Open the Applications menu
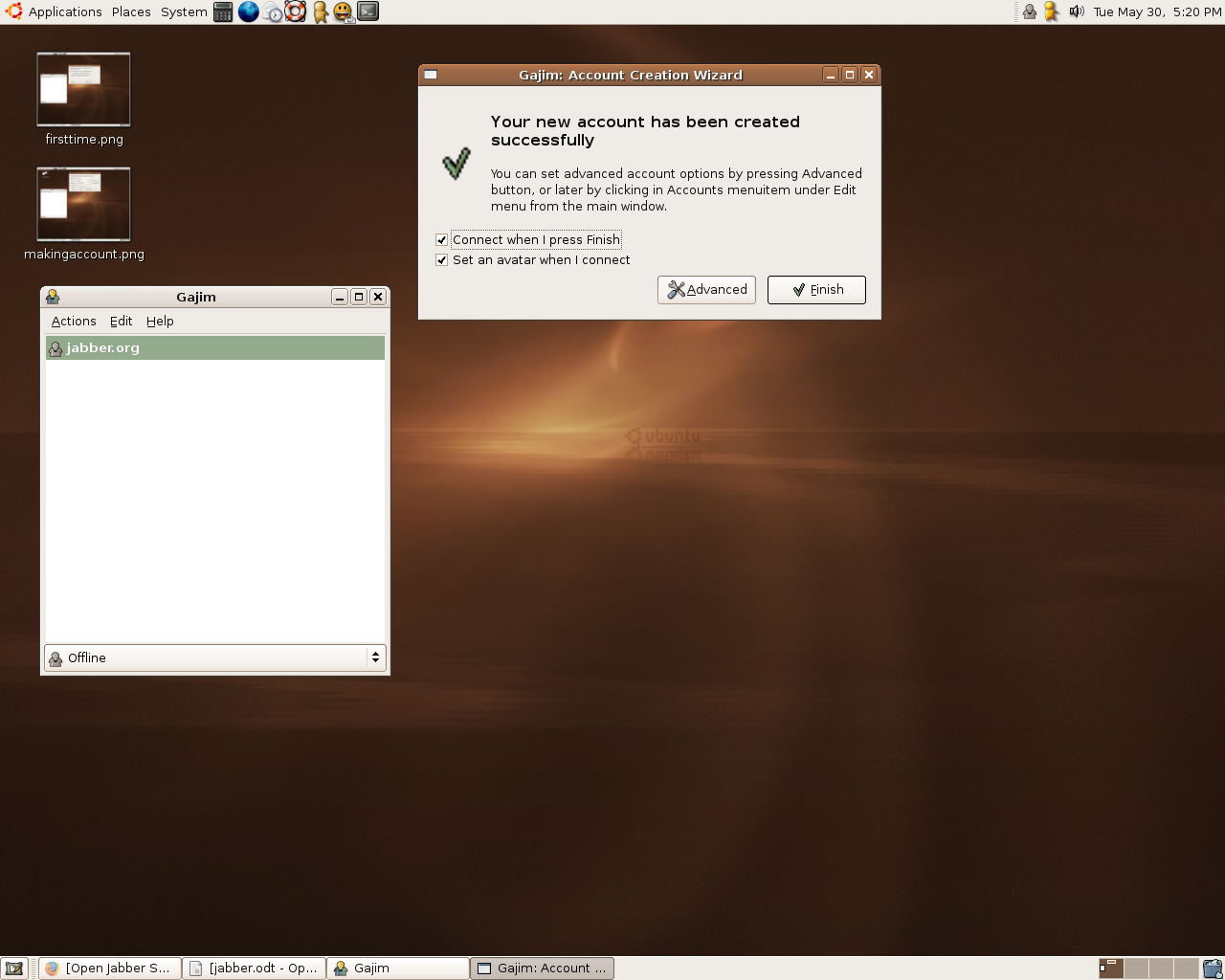 pos(65,11)
